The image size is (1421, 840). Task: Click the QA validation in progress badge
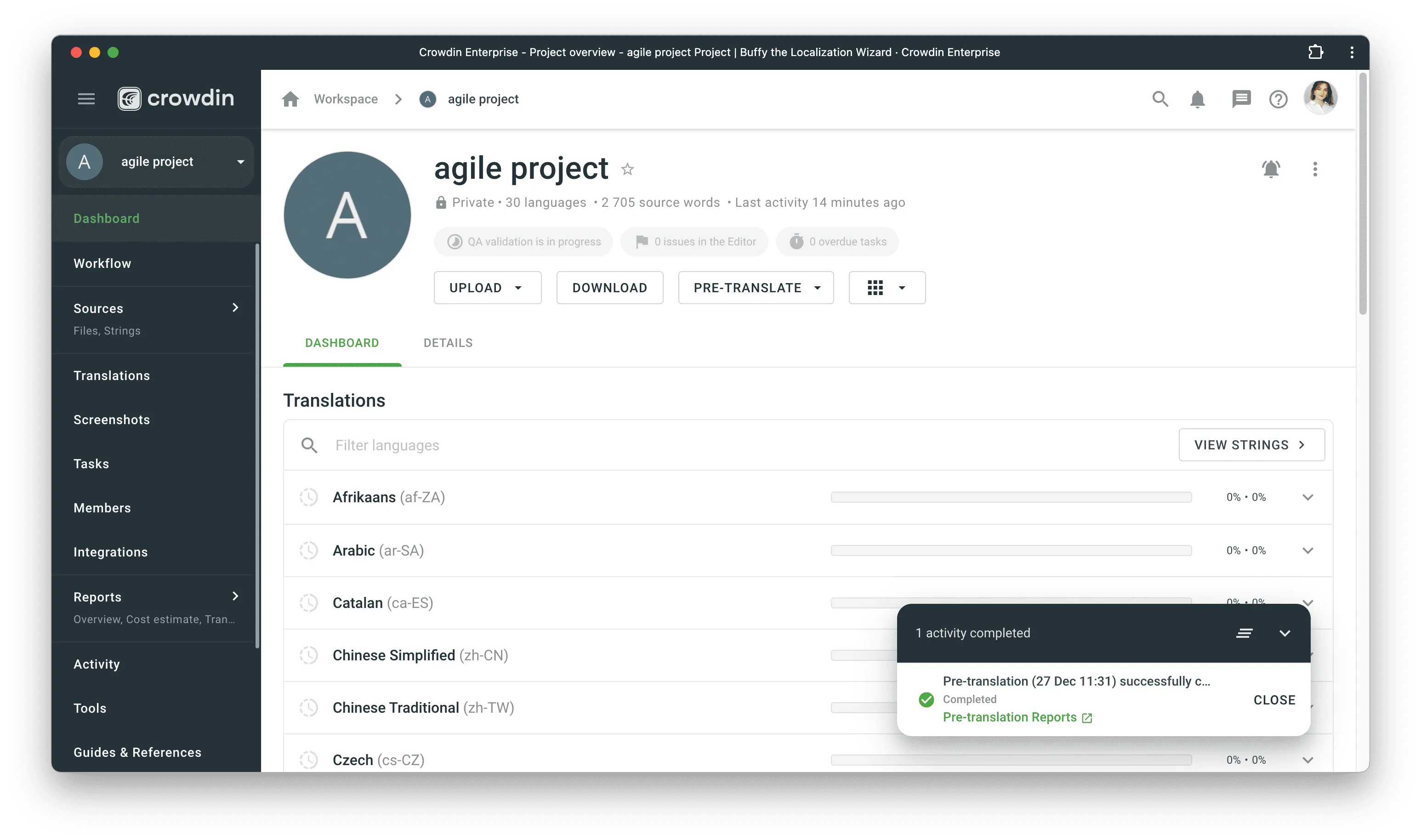(523, 241)
